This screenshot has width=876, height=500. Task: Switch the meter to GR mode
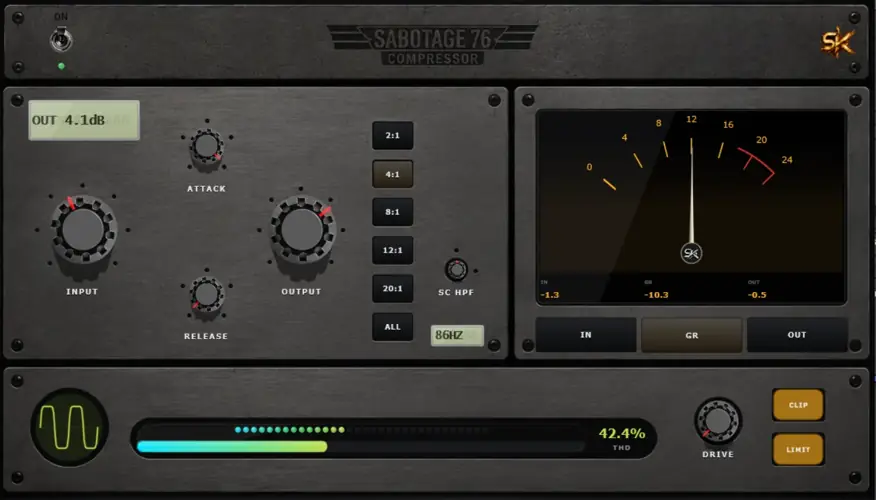coord(692,335)
